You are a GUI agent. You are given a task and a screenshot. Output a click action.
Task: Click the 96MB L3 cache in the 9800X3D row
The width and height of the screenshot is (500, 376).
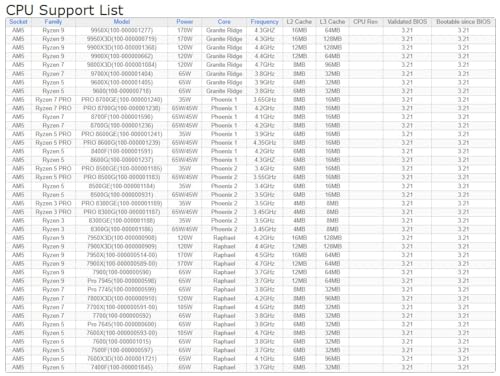[332, 65]
